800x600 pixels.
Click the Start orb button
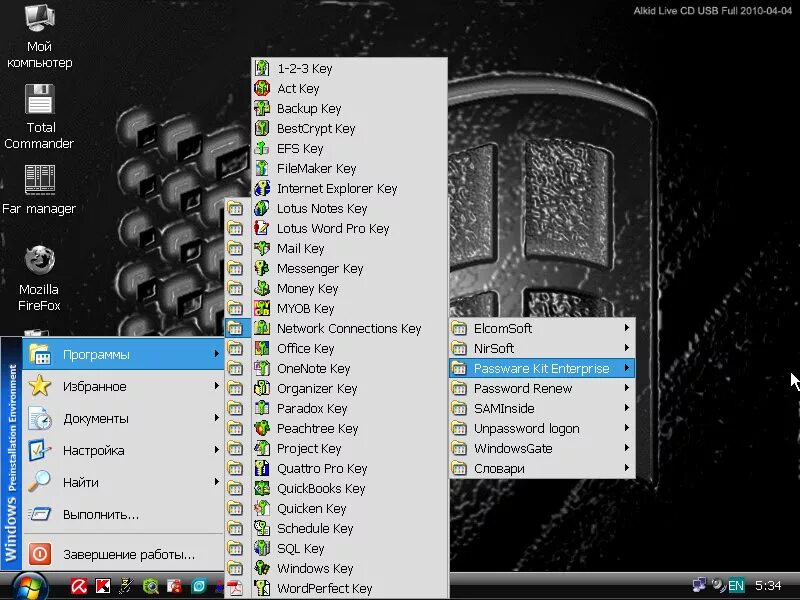point(30,586)
